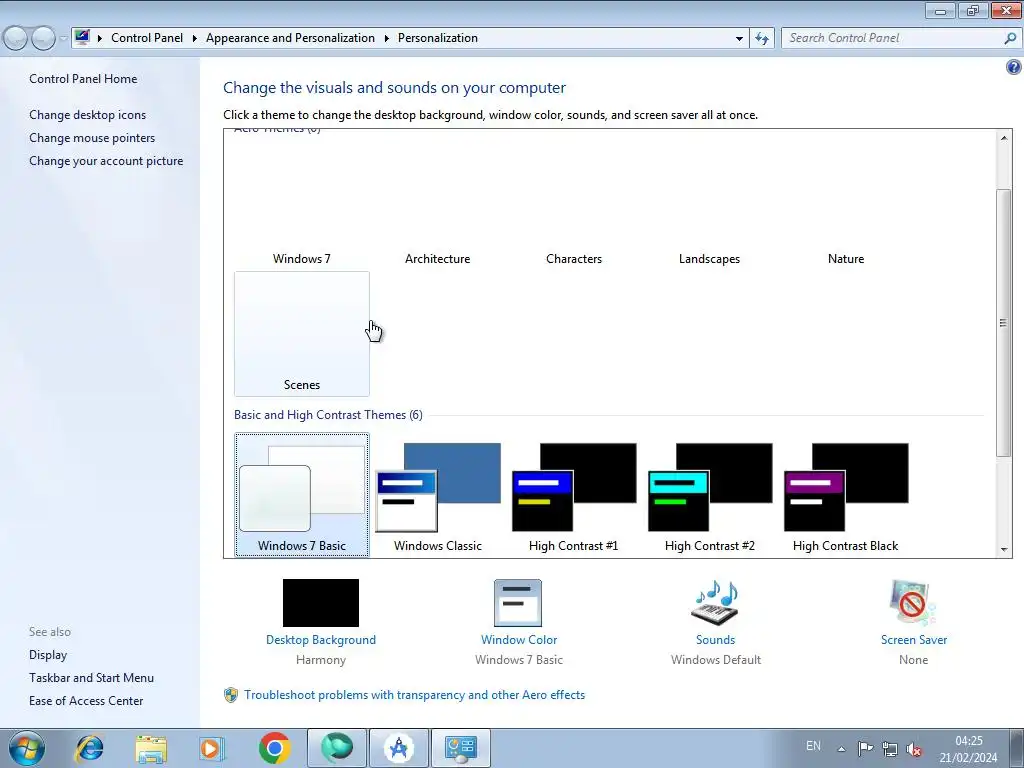Click the Control Panel taskbar button

[x=461, y=748]
